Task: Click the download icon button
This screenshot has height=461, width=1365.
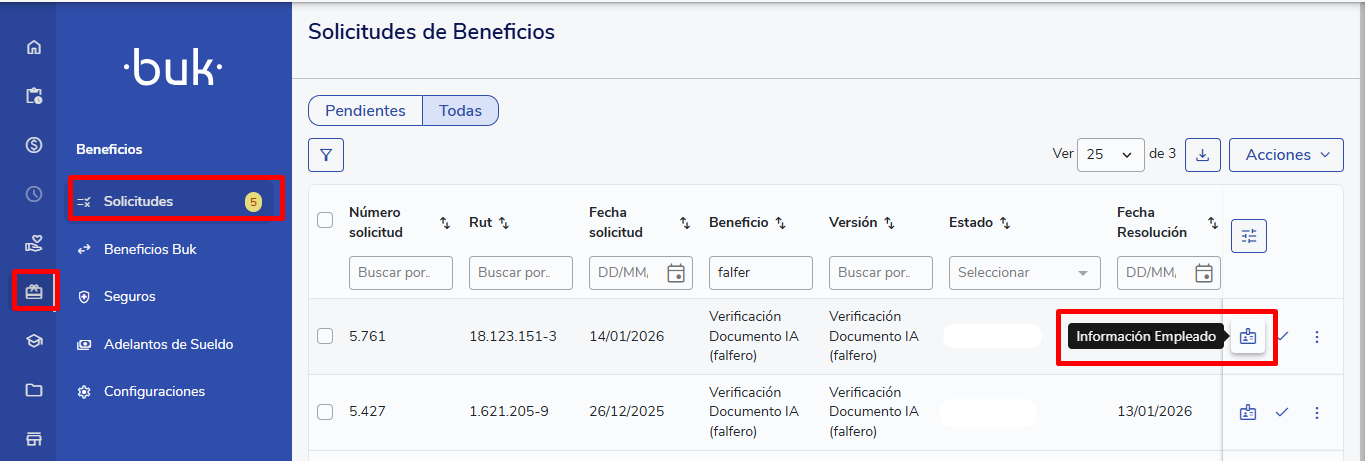Action: (x=1203, y=155)
